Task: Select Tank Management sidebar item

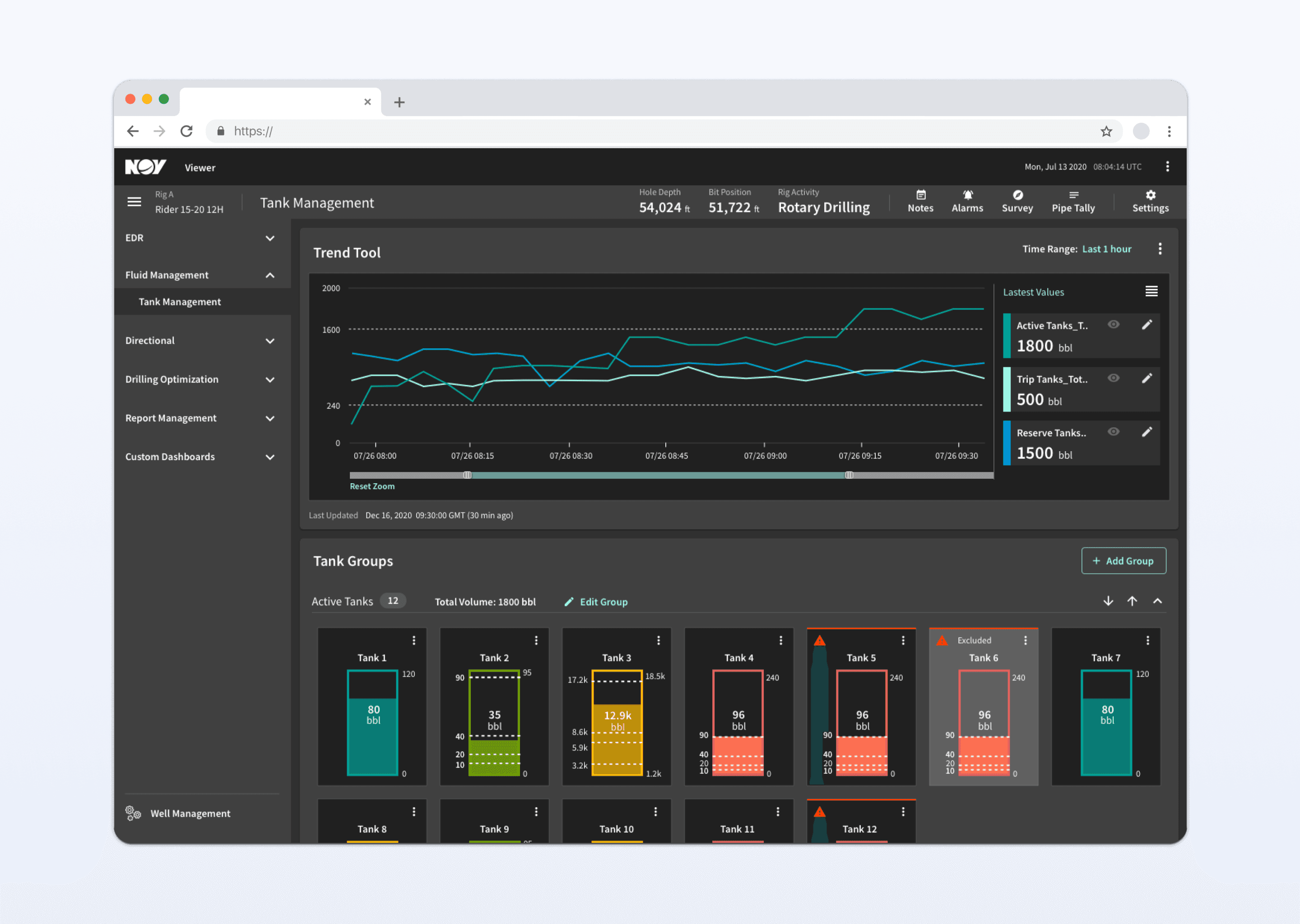Action: point(180,302)
